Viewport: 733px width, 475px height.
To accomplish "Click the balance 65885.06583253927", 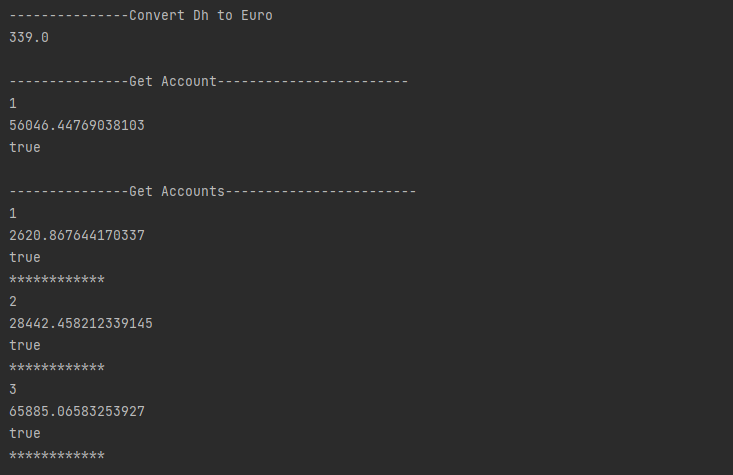I will point(77,411).
